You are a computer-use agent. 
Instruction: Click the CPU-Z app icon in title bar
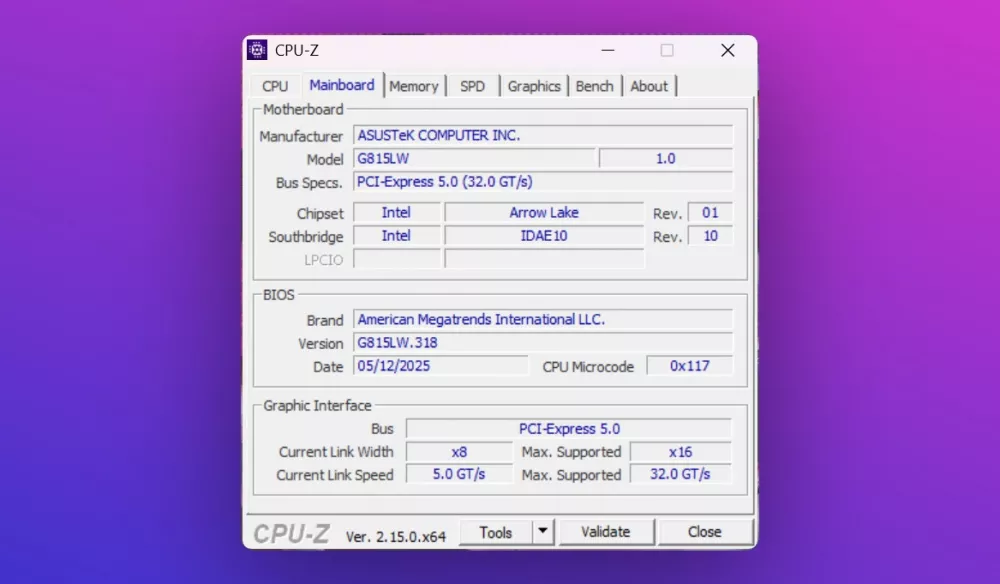click(x=257, y=50)
